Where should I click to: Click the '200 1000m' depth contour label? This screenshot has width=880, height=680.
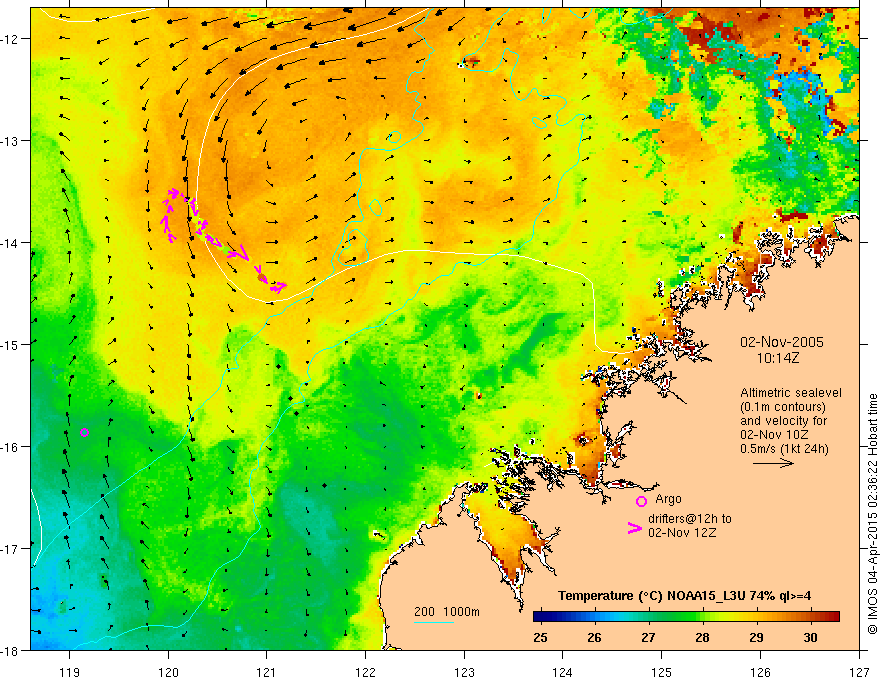point(447,612)
